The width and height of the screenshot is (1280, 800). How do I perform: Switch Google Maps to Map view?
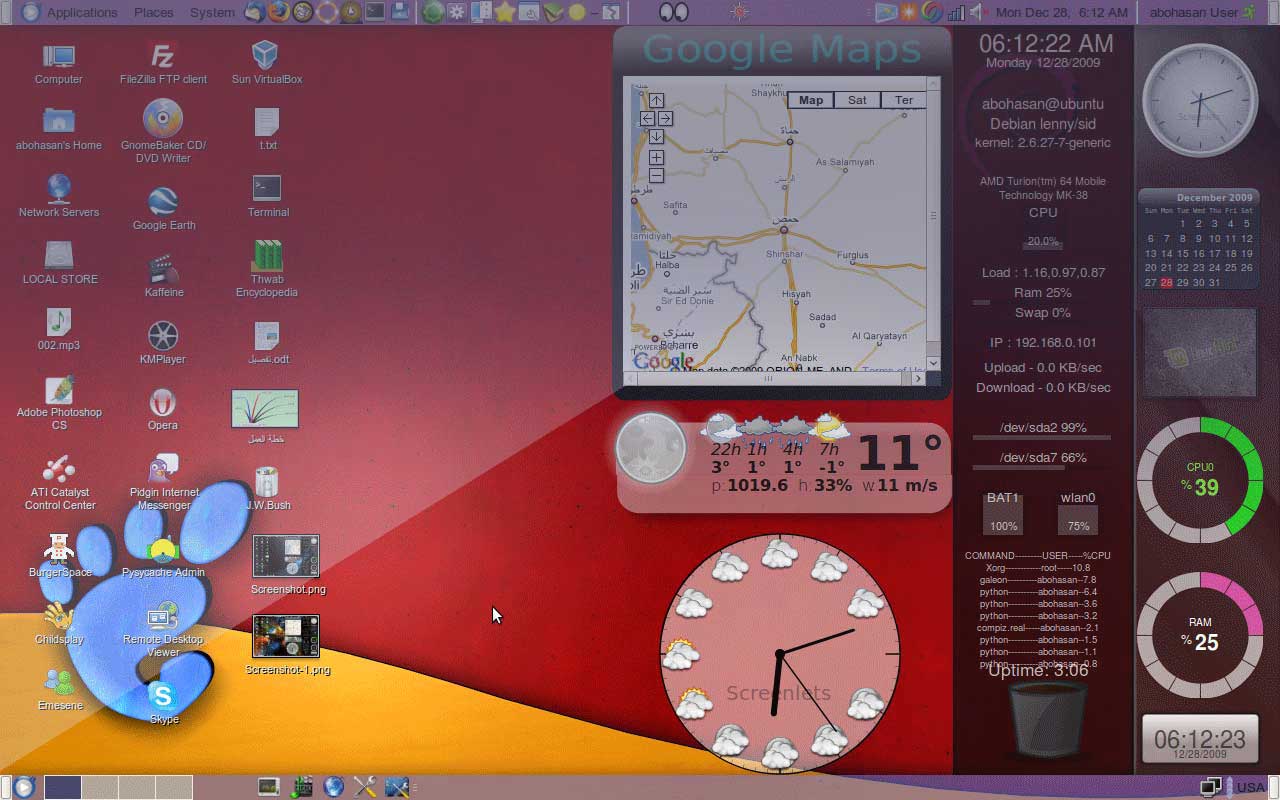(811, 100)
